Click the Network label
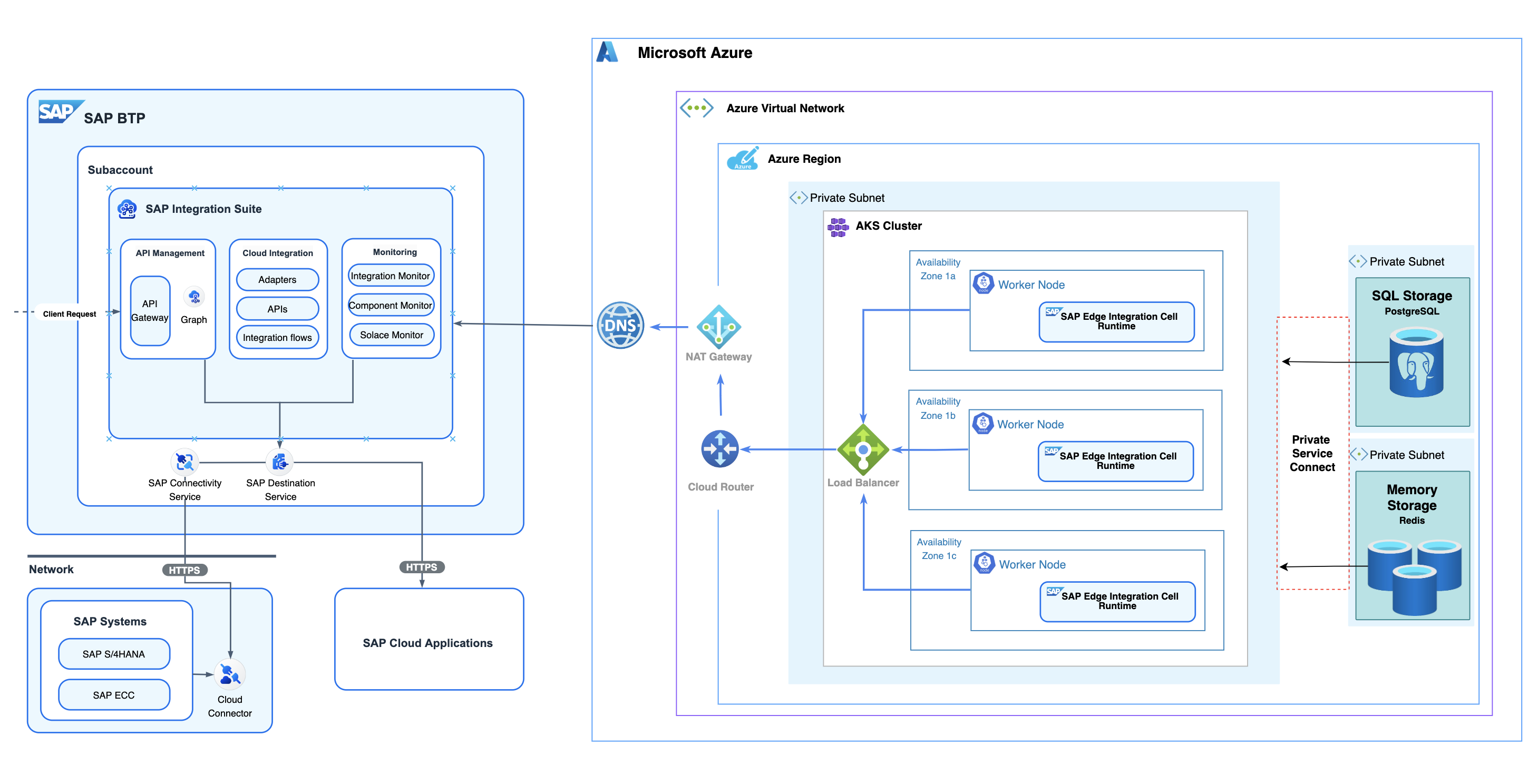This screenshot has height=784, width=1538. coord(51,569)
